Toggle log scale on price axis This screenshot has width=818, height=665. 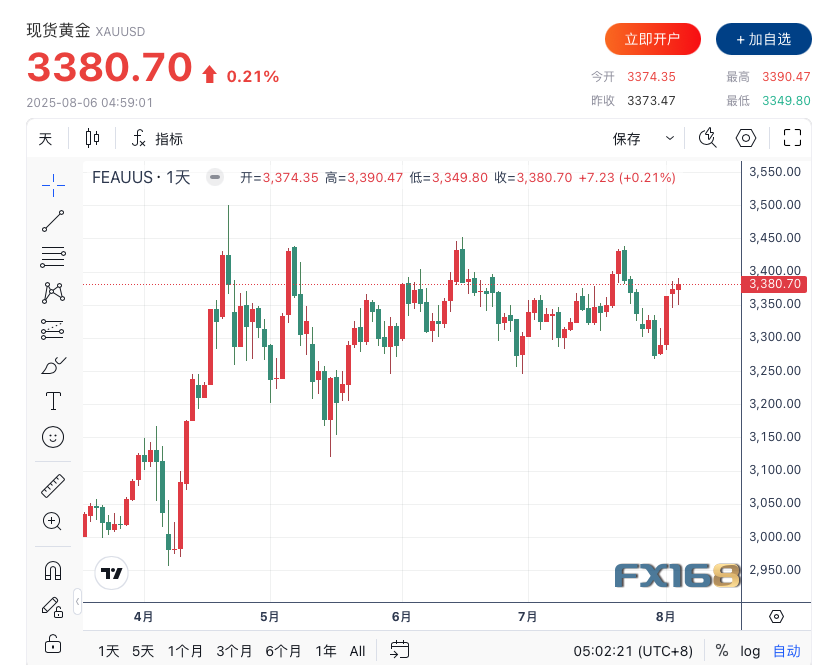tap(750, 651)
